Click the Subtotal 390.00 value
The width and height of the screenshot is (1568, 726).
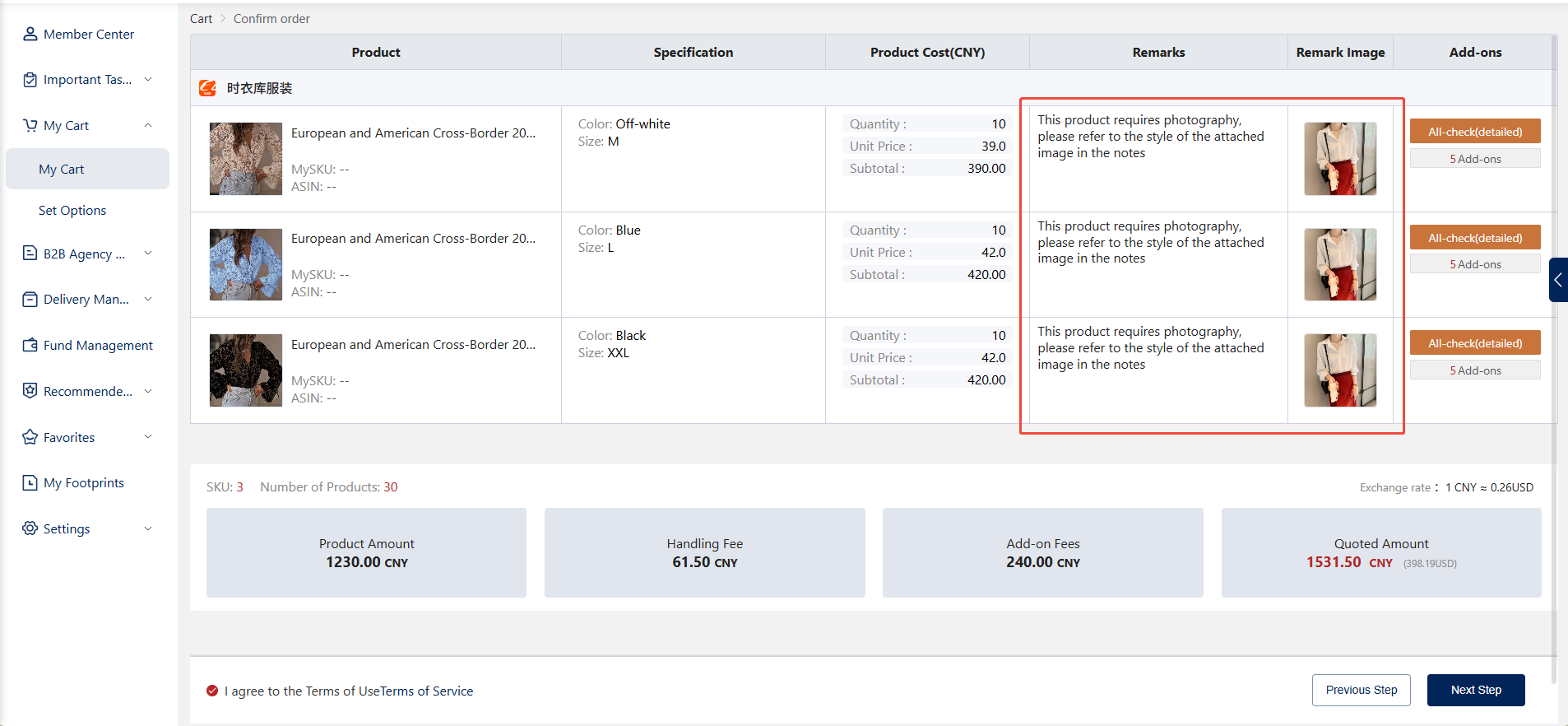986,169
